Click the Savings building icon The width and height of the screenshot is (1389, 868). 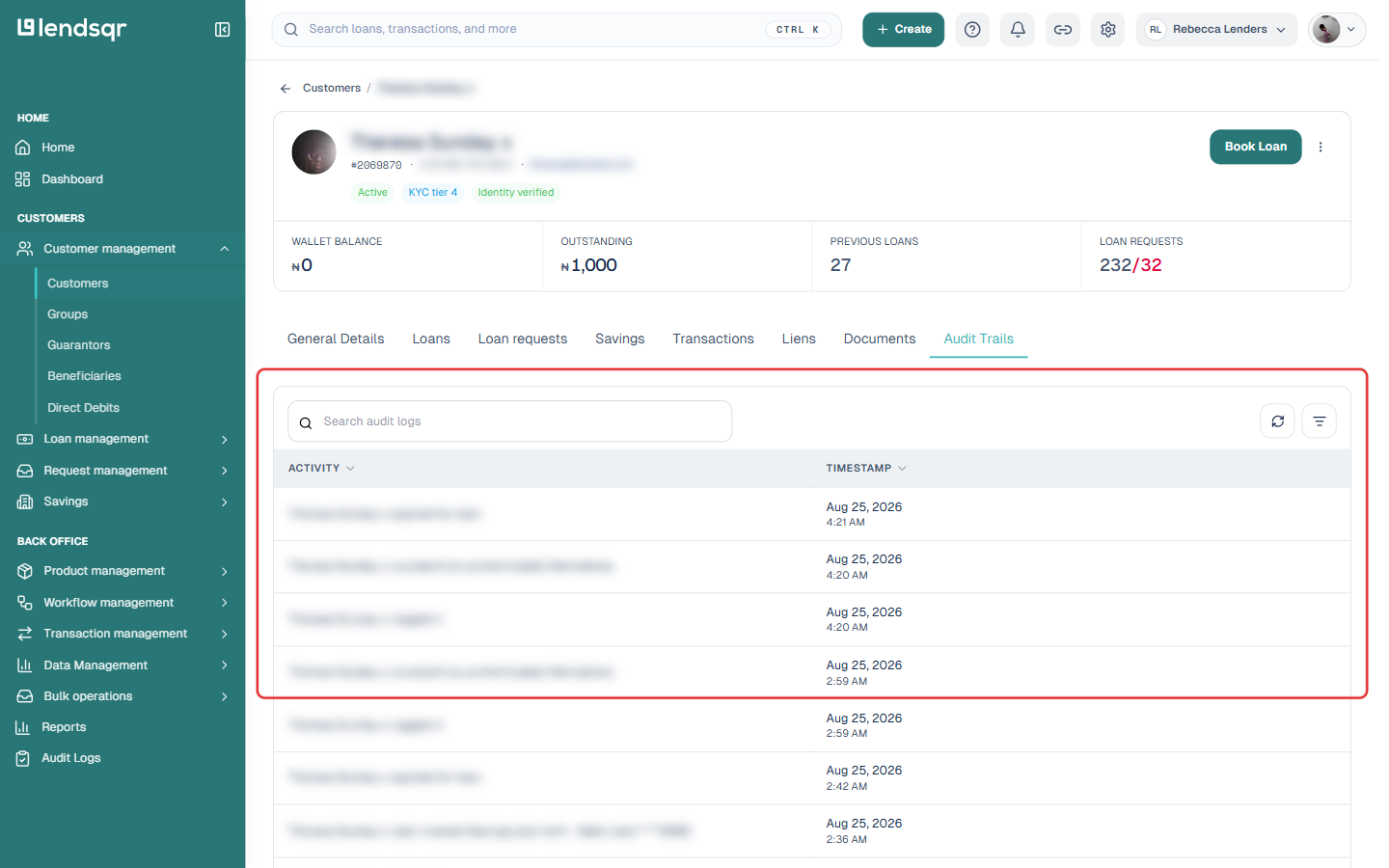click(x=25, y=502)
